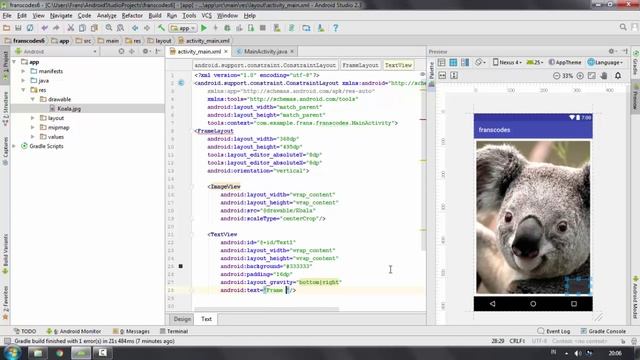Select the Blueprint view icon in Preview
This screenshot has width=640, height=360.
click(x=453, y=62)
